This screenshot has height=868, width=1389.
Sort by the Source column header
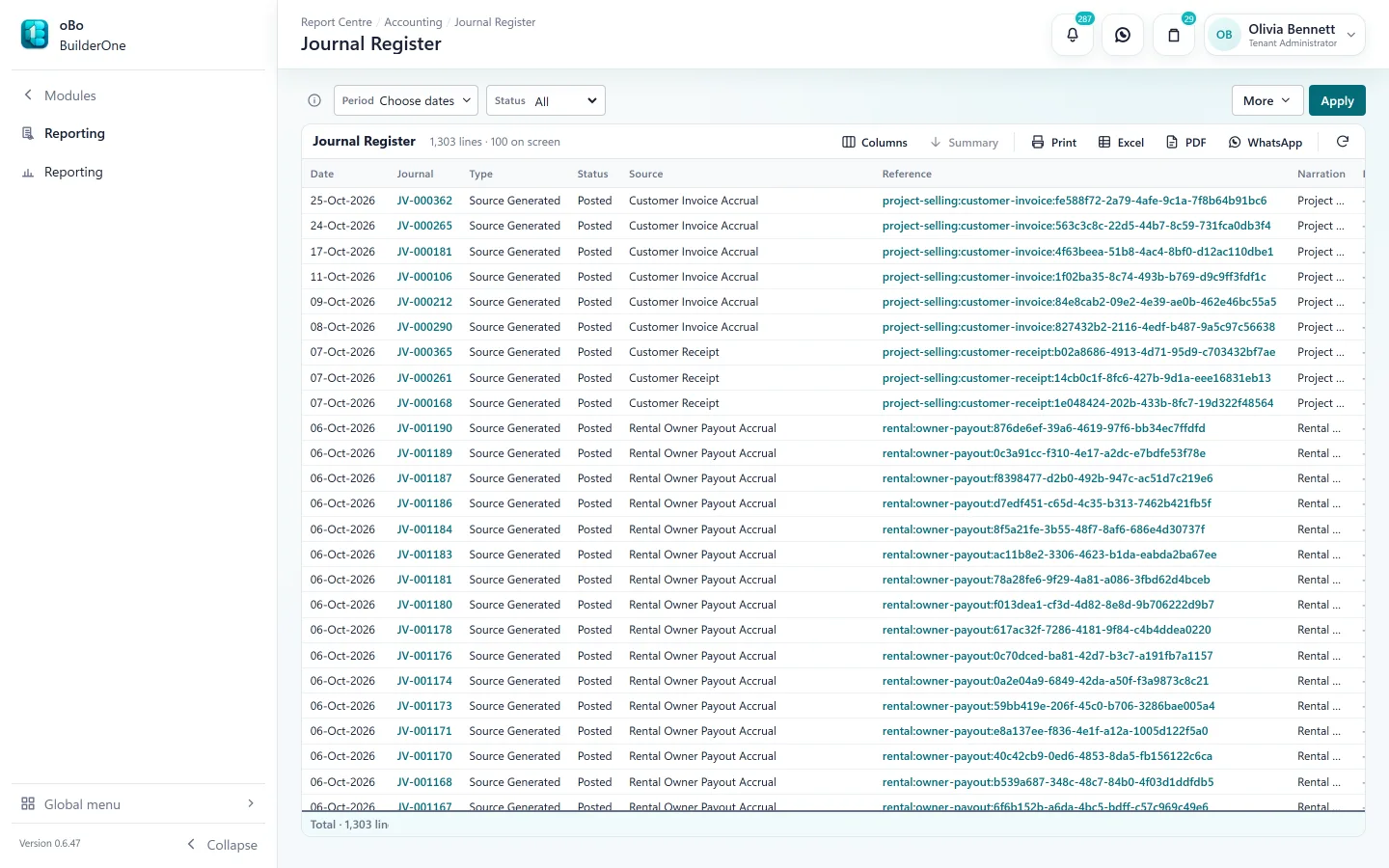tap(645, 174)
